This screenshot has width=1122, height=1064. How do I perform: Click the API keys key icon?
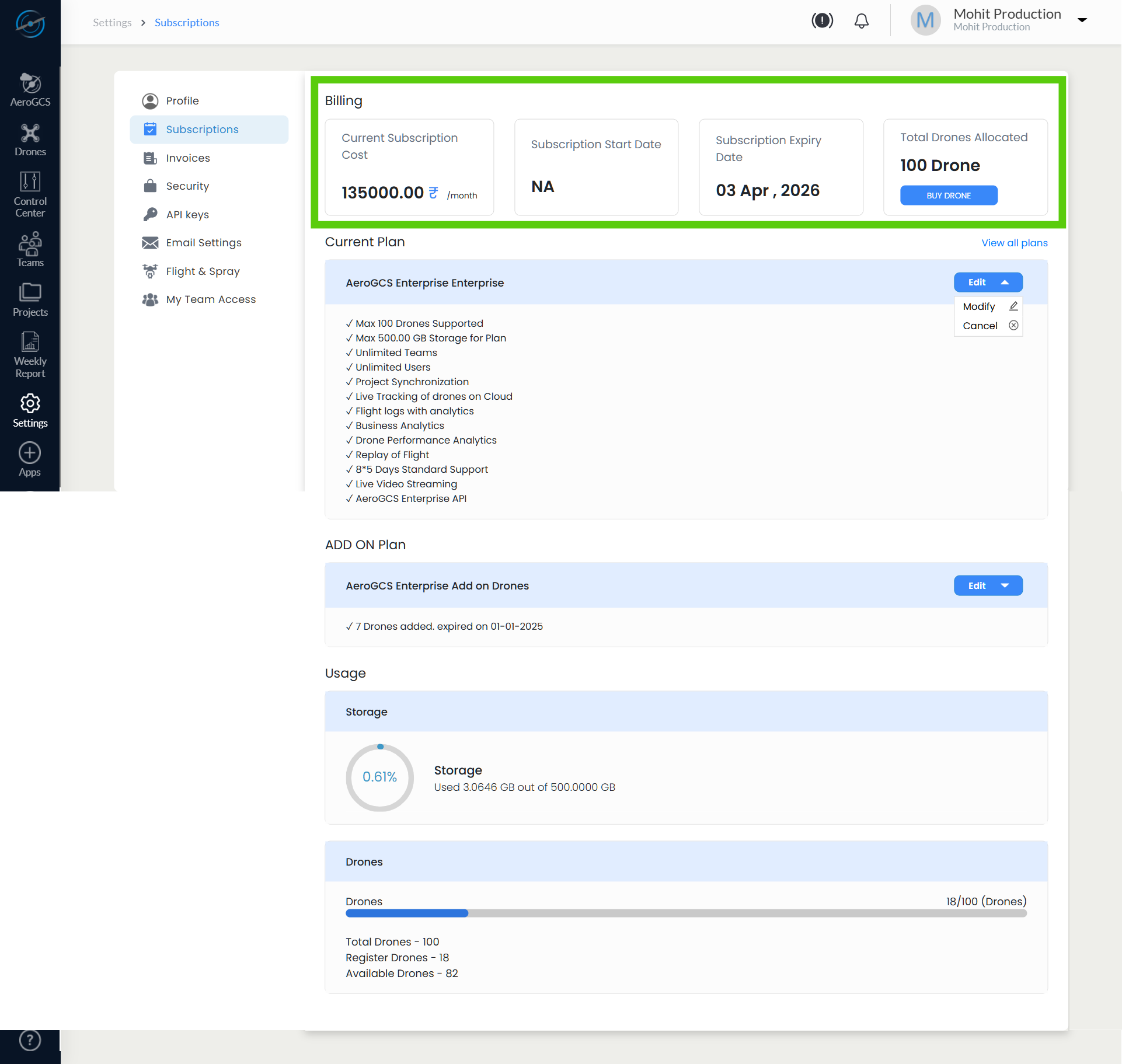point(150,214)
